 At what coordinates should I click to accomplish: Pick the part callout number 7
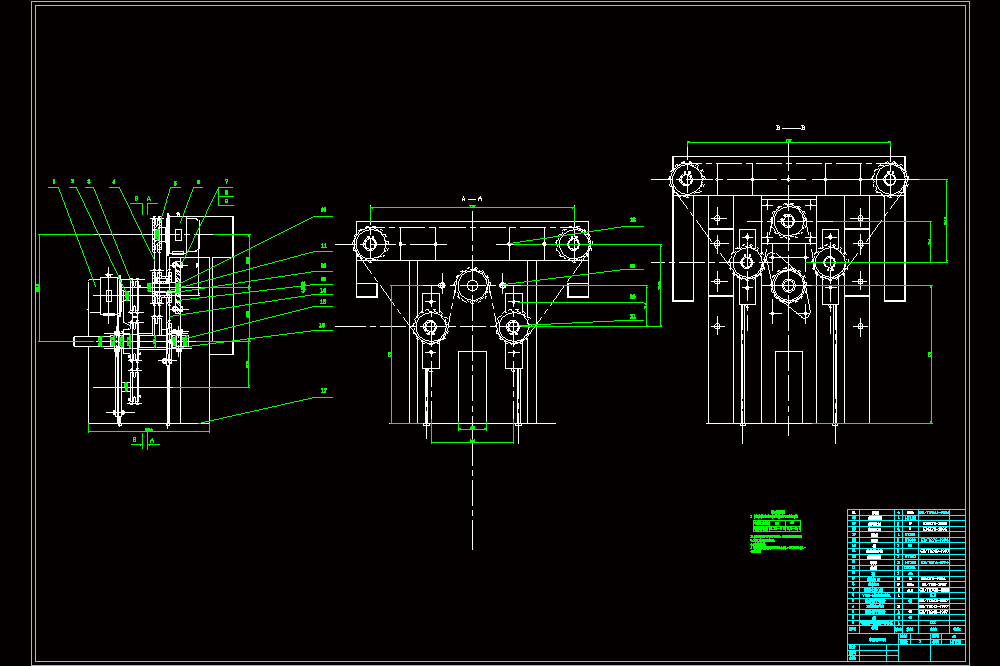point(226,182)
